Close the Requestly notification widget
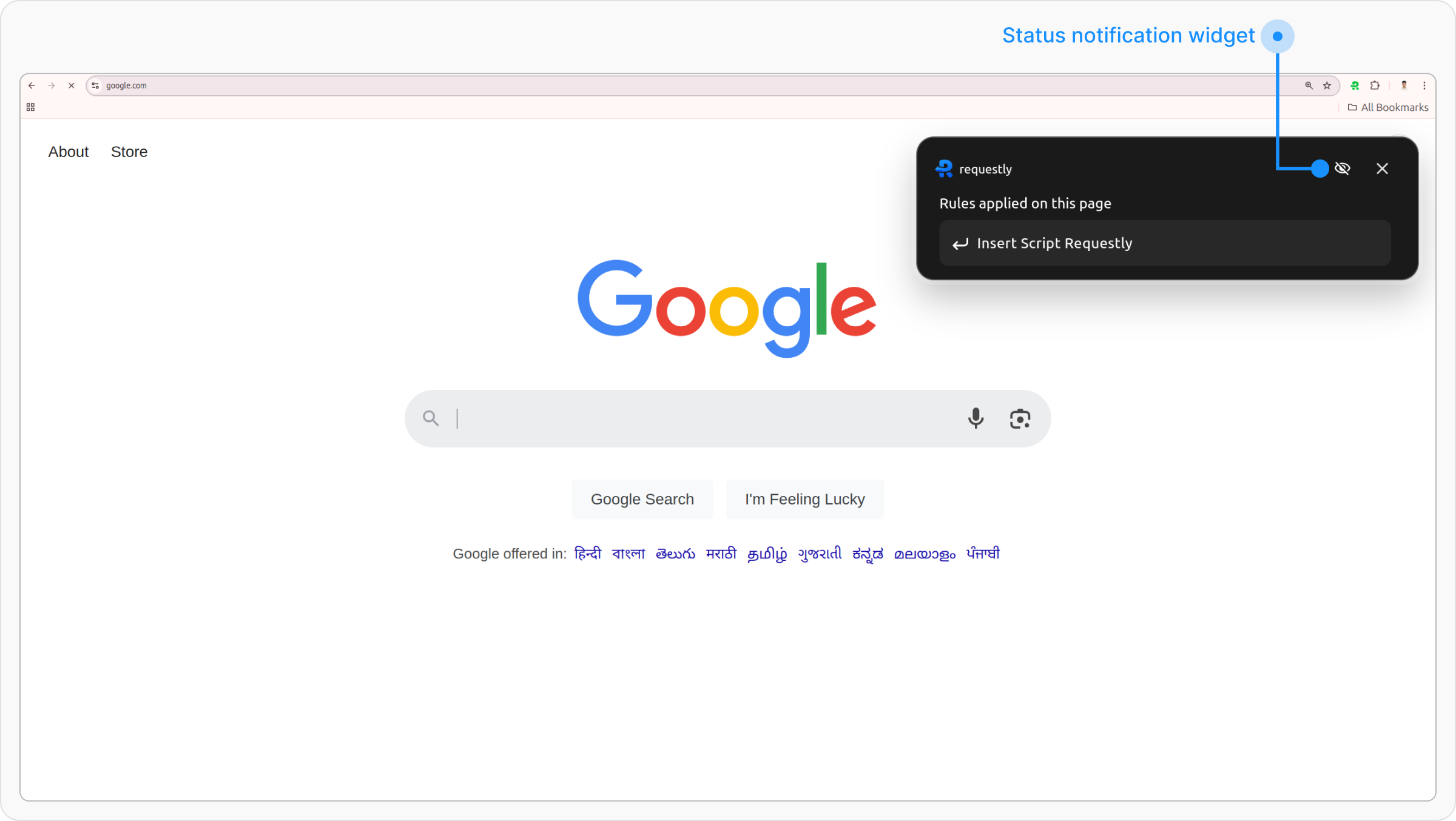 tap(1382, 169)
